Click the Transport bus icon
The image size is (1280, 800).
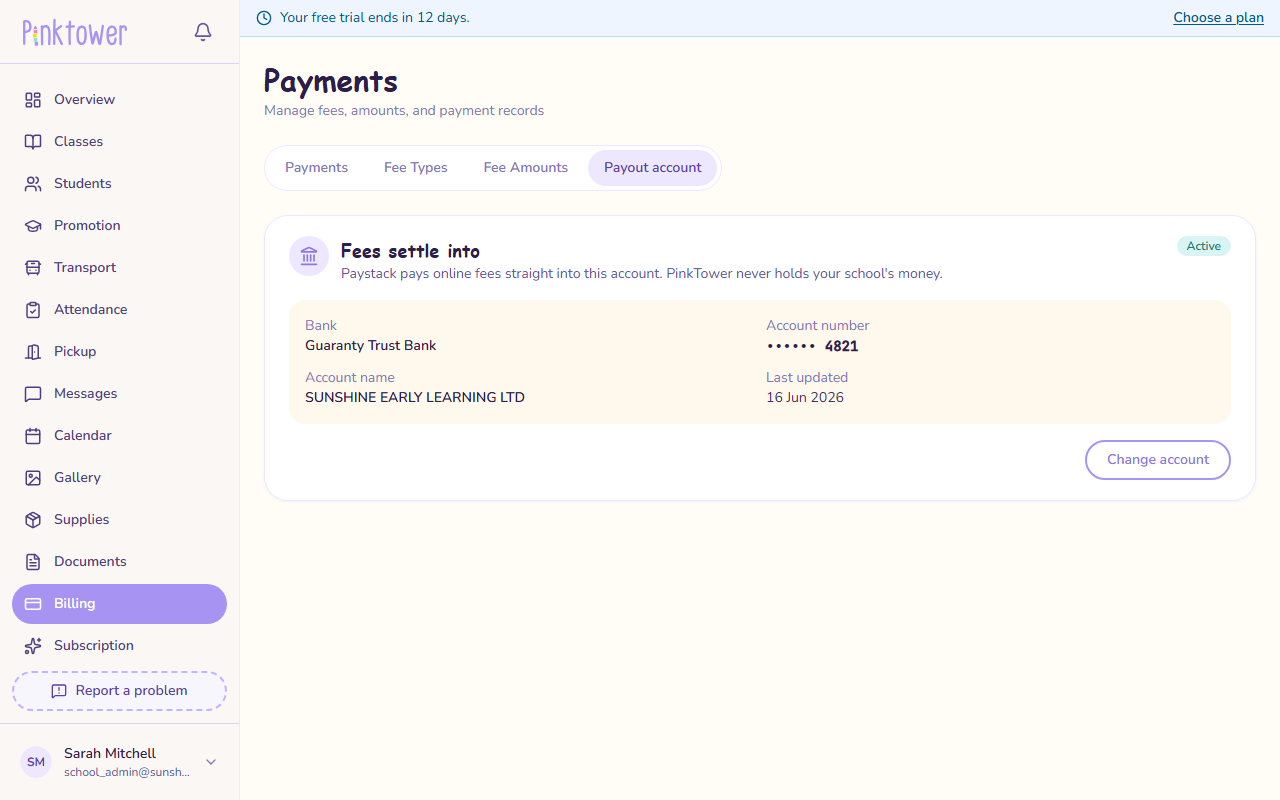[x=33, y=268]
